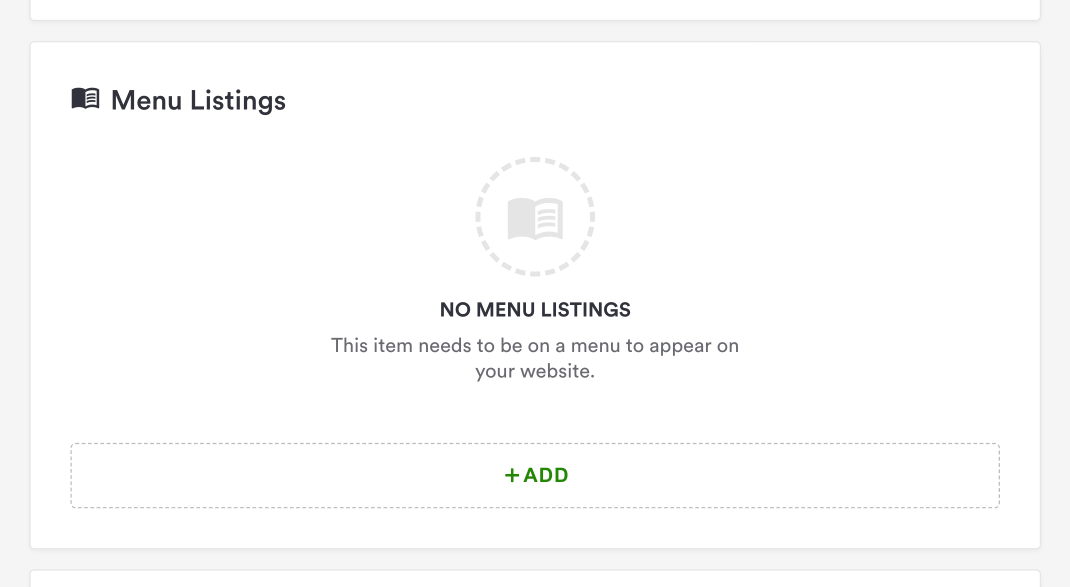Click the dashed circle book placeholder icon
The height and width of the screenshot is (587, 1070).
(x=535, y=216)
